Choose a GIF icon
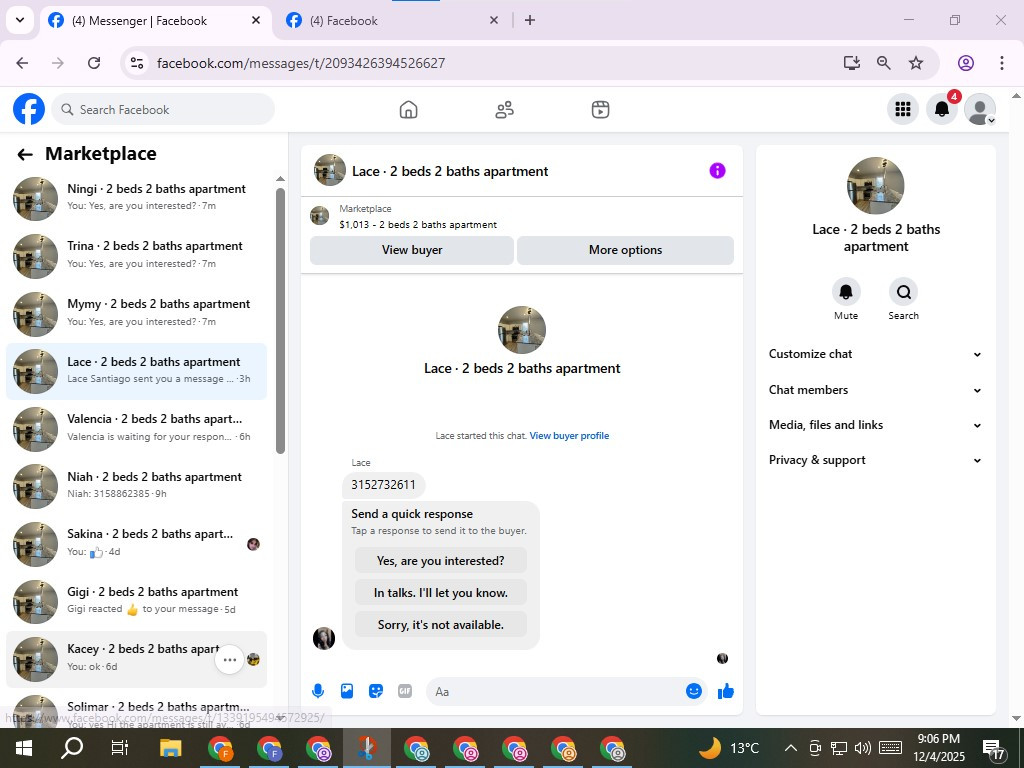The width and height of the screenshot is (1024, 768). (405, 691)
